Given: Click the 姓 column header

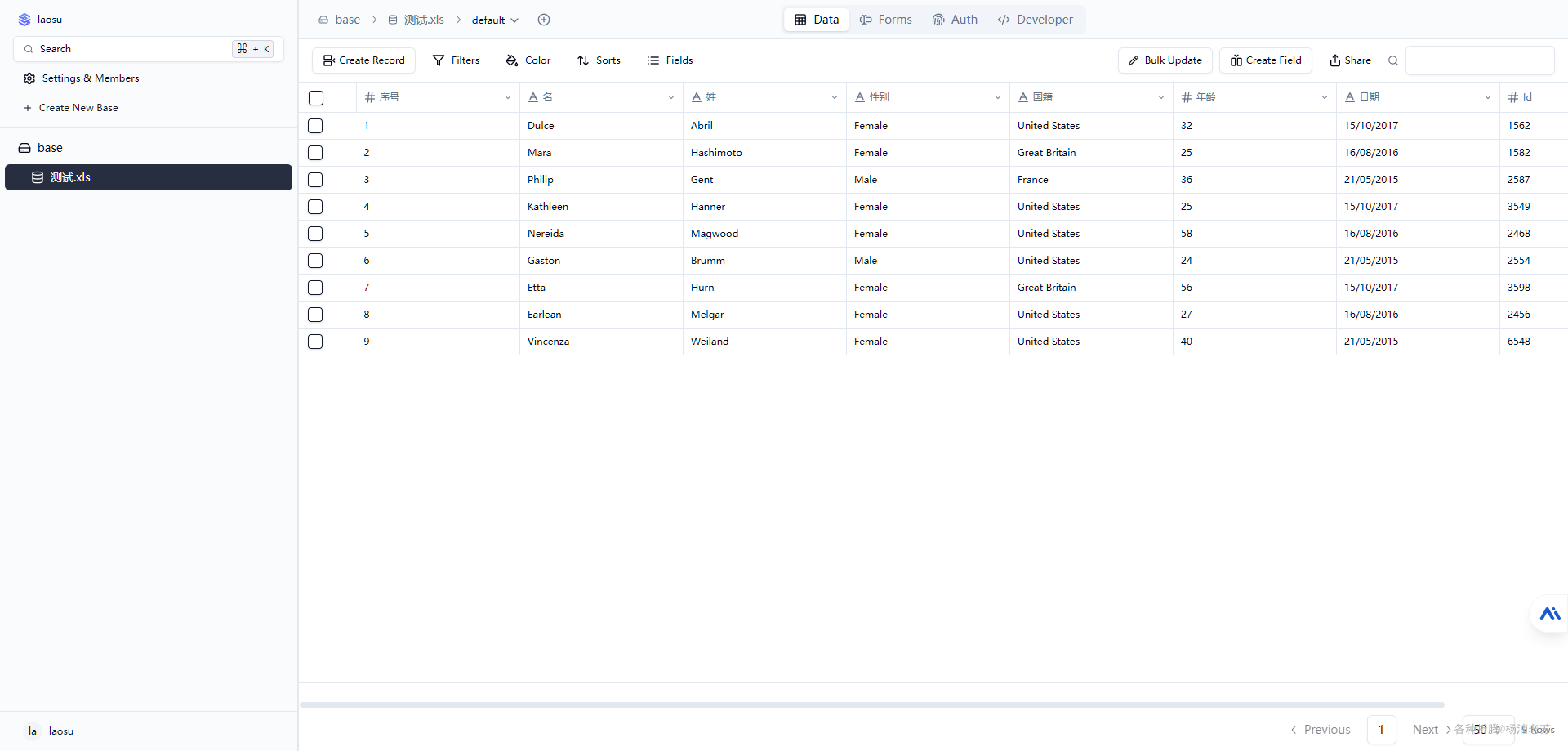Looking at the screenshot, I should pyautogui.click(x=764, y=97).
